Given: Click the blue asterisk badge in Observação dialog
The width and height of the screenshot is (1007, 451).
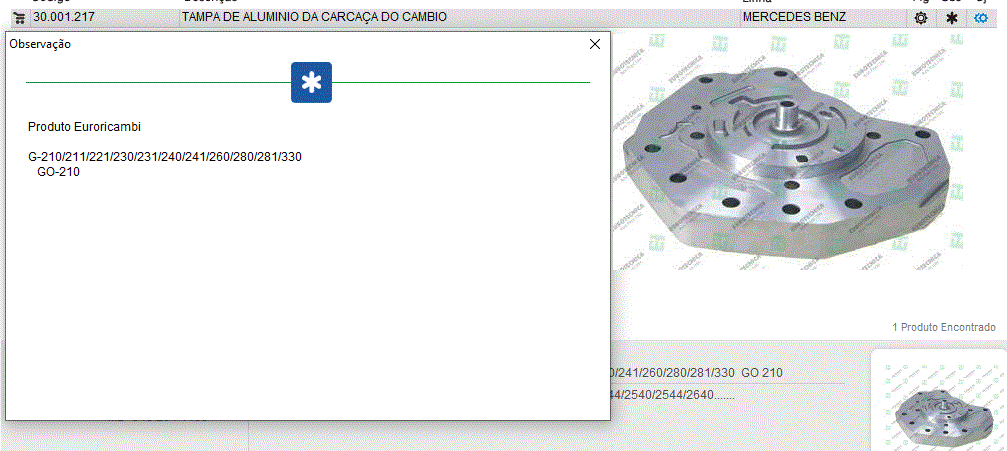Looking at the screenshot, I should pyautogui.click(x=311, y=82).
